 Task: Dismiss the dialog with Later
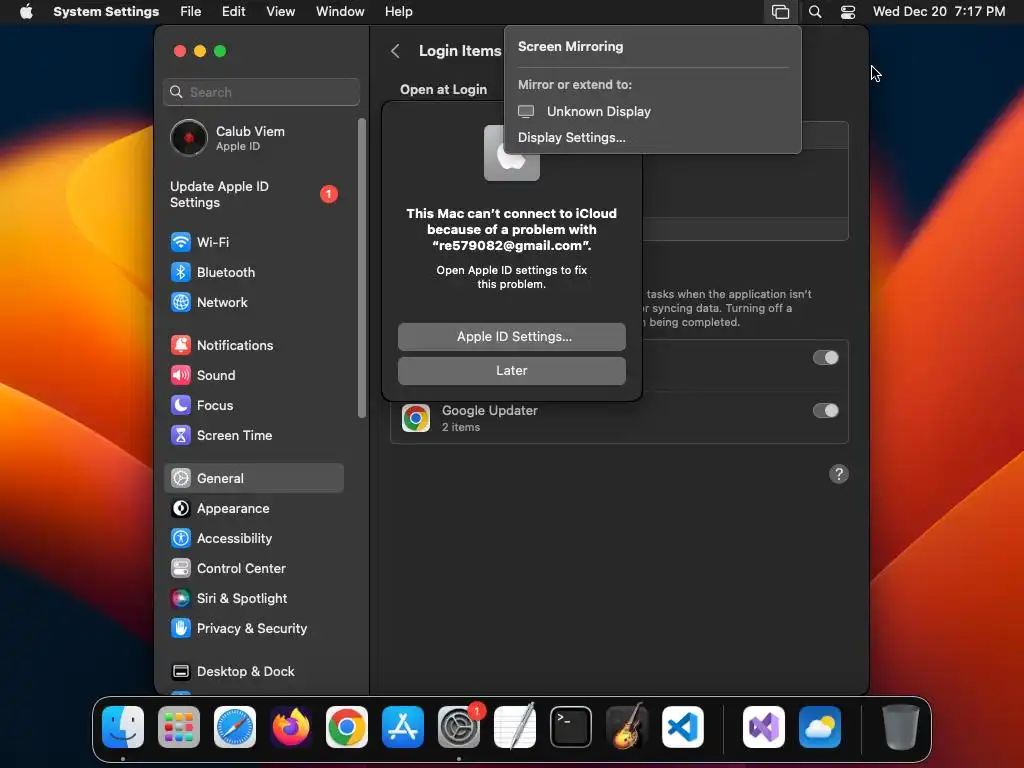click(512, 371)
